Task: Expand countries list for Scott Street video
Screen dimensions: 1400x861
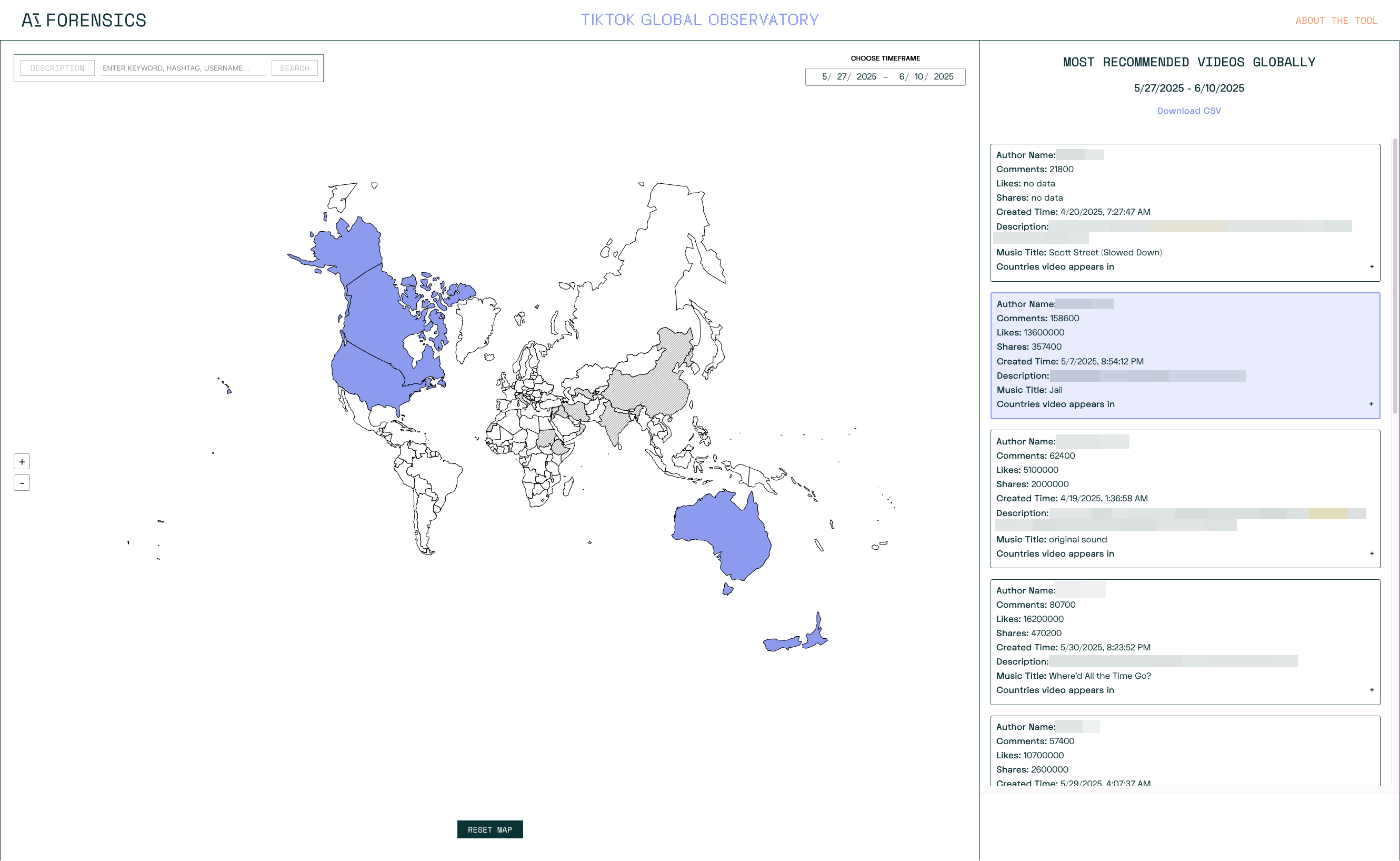Action: click(1371, 266)
